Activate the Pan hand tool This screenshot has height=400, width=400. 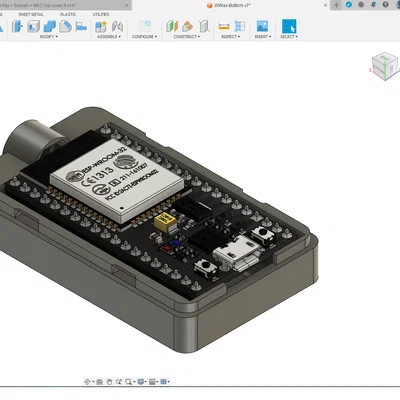(109, 382)
